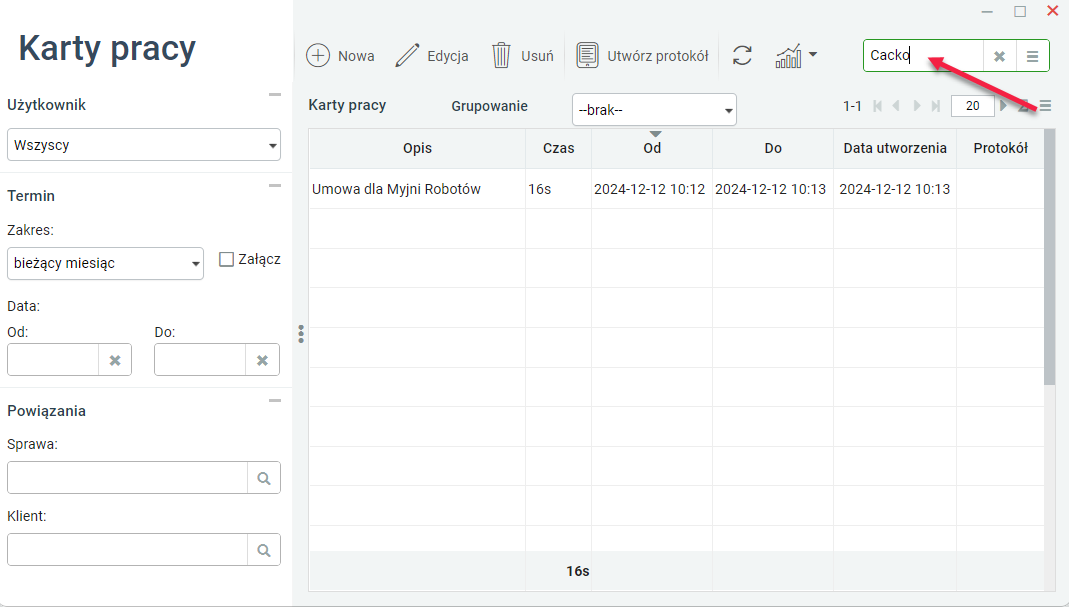This screenshot has width=1069, height=607.
Task: Collapse the Powiązania section
Action: click(x=275, y=400)
